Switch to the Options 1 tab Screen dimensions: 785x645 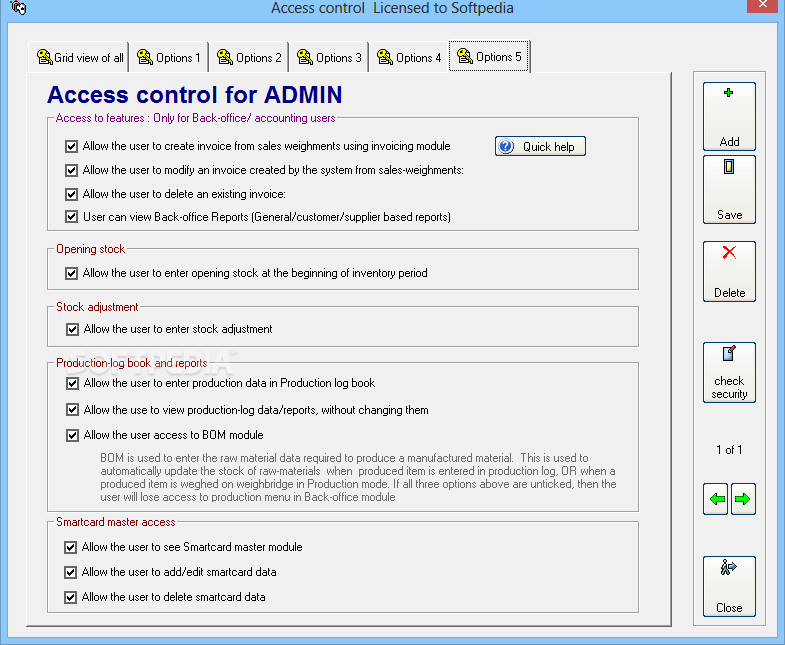pyautogui.click(x=169, y=58)
